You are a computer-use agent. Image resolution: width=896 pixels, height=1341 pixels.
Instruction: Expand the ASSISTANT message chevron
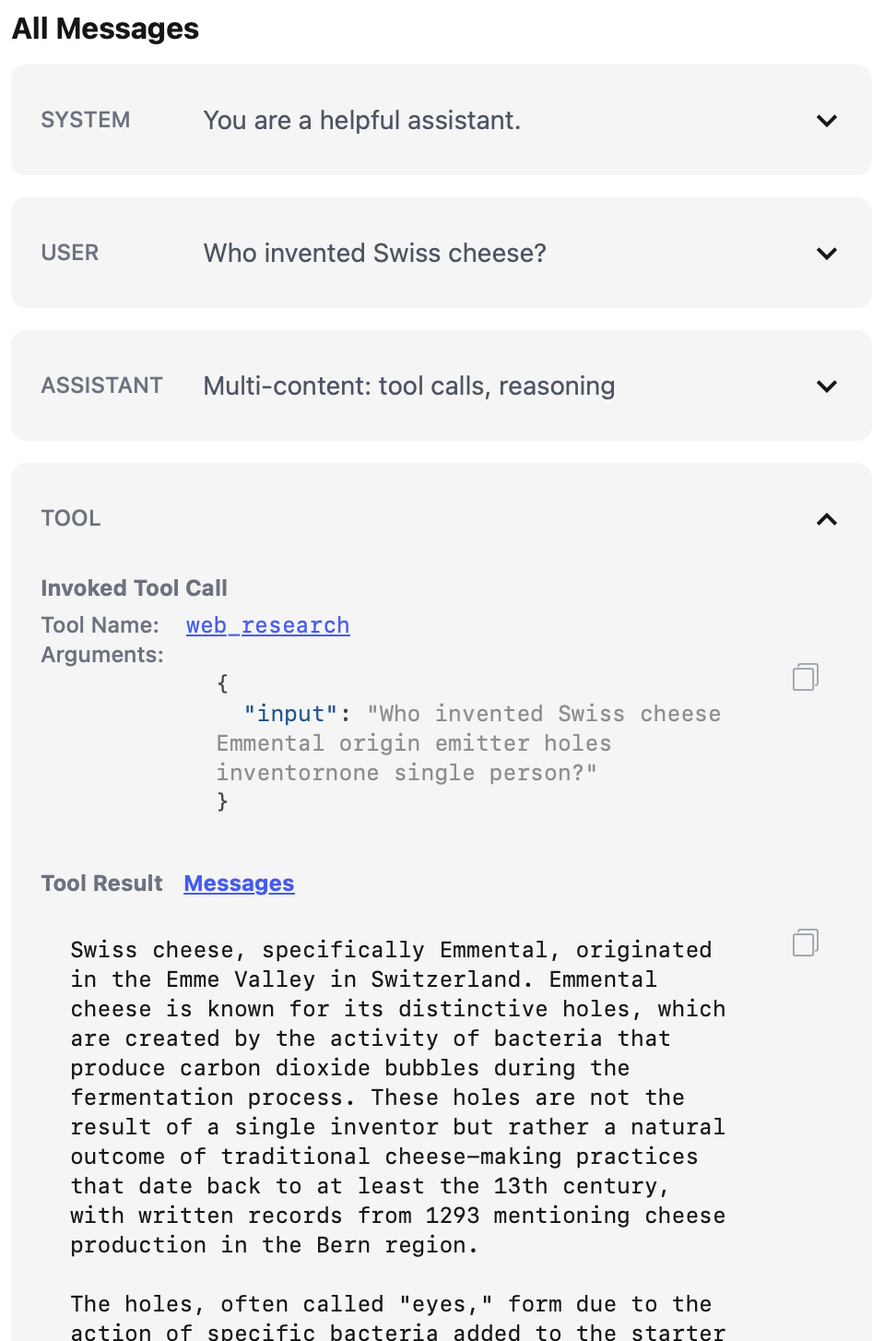pyautogui.click(x=827, y=386)
